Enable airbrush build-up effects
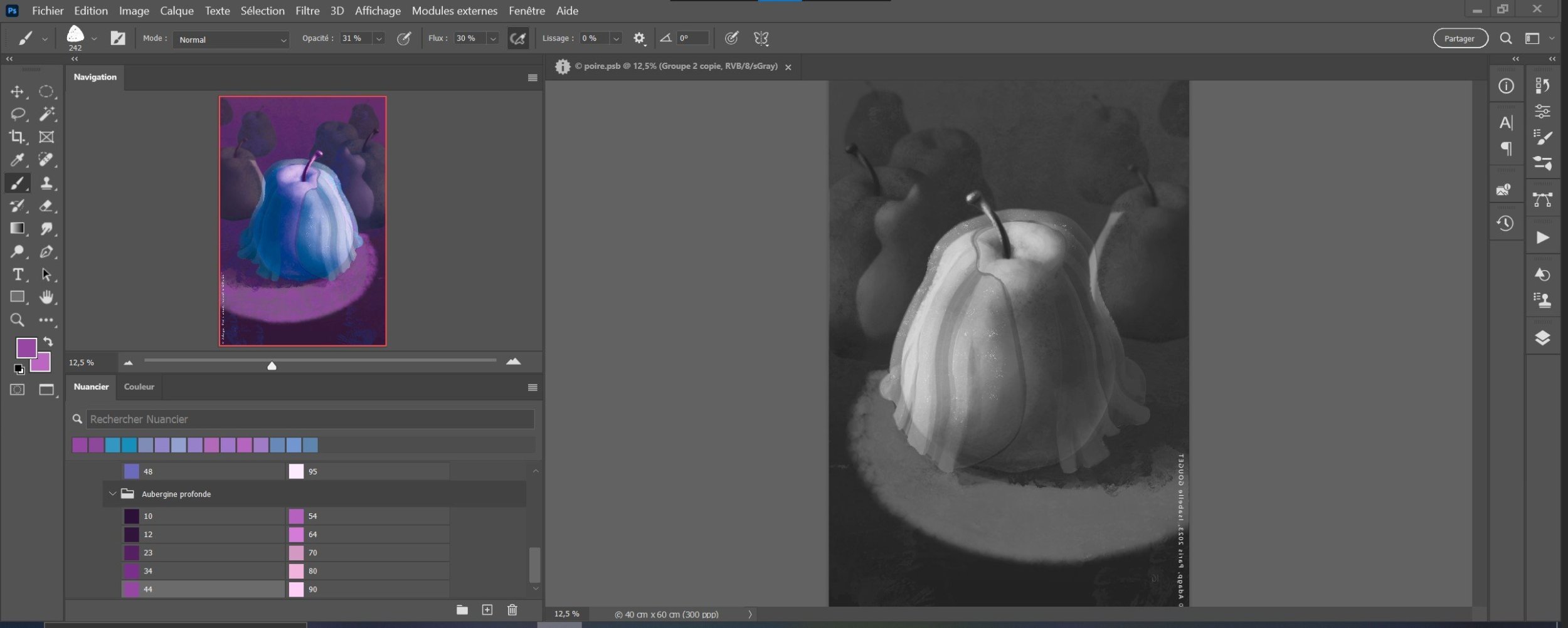This screenshot has width=1568, height=628. coord(517,39)
